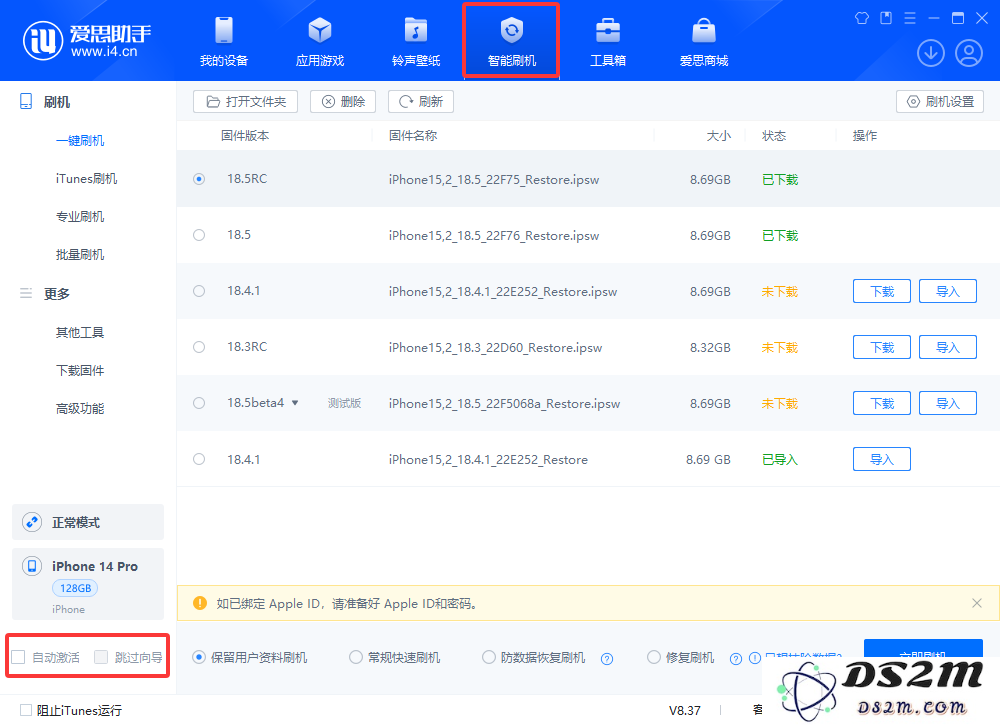Viewport: 1000px width, 725px height.
Task: Open 高级功能 in the sidebar
Action: 80,409
